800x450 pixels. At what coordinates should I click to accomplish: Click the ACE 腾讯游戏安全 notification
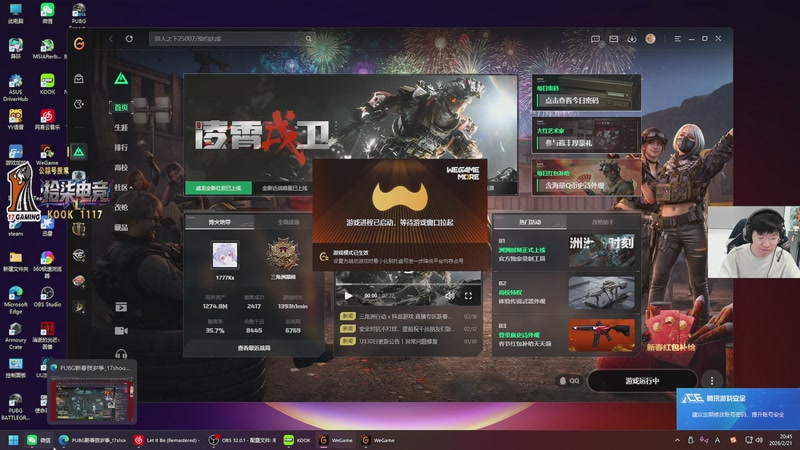738,408
